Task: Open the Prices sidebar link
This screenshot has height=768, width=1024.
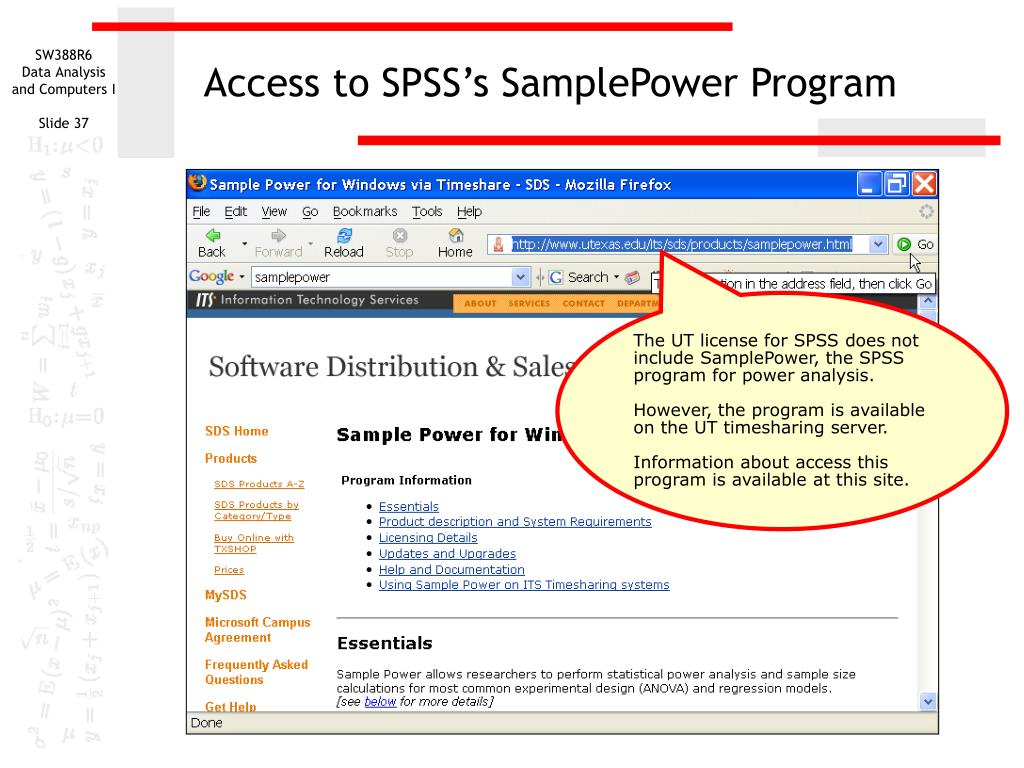Action: [x=229, y=570]
